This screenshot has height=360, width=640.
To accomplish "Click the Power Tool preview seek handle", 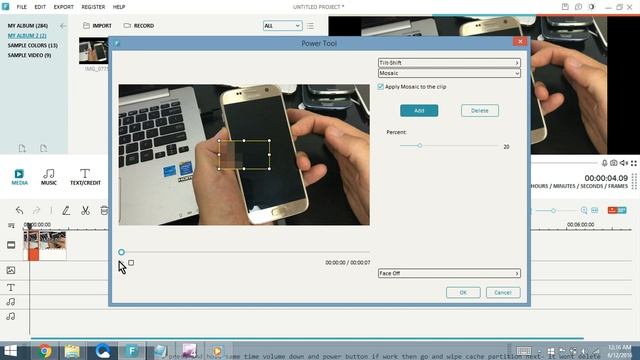I will coord(121,252).
